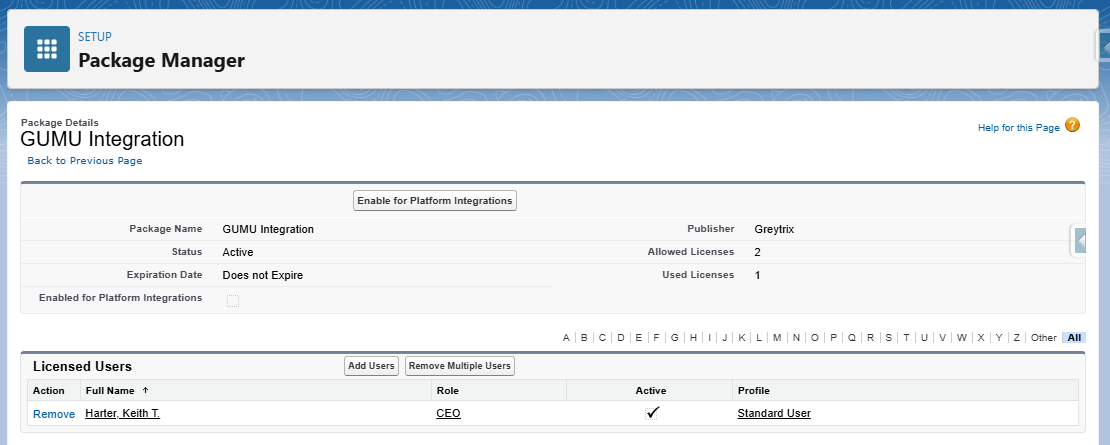Open user Harter, Keith T.
1110x445 pixels.
[122, 413]
